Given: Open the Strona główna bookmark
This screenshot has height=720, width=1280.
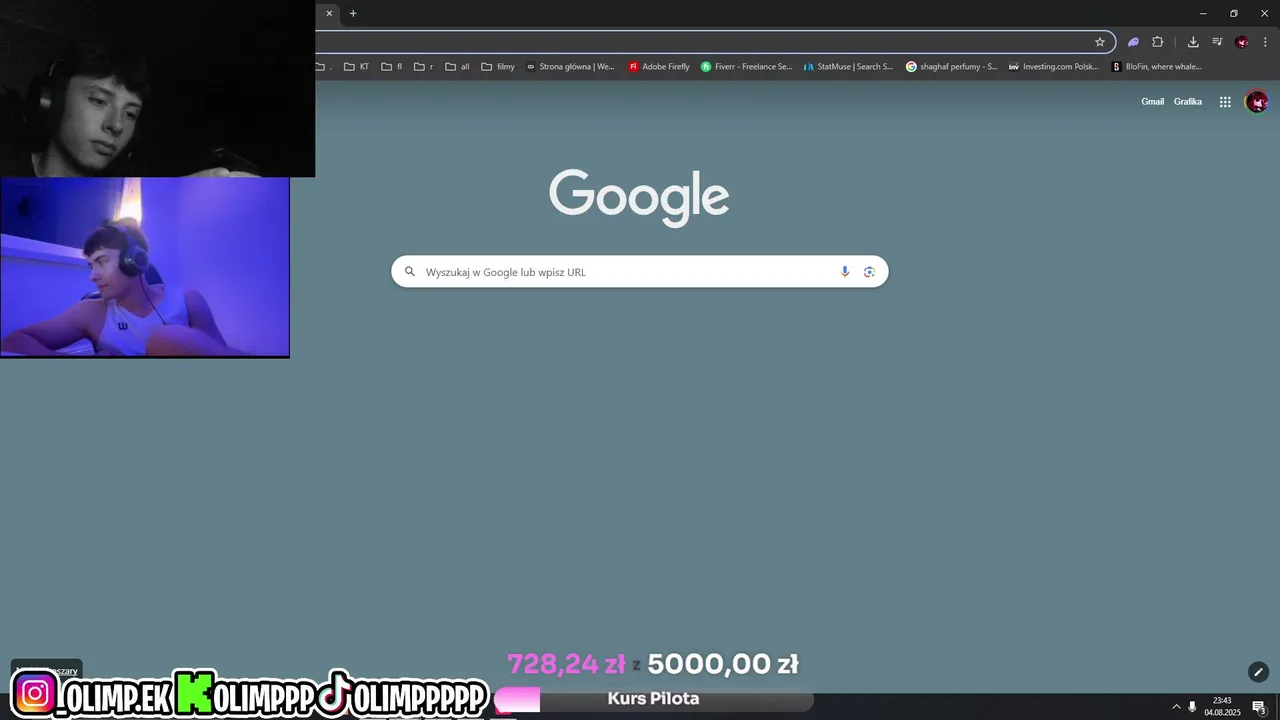Looking at the screenshot, I should click(570, 67).
